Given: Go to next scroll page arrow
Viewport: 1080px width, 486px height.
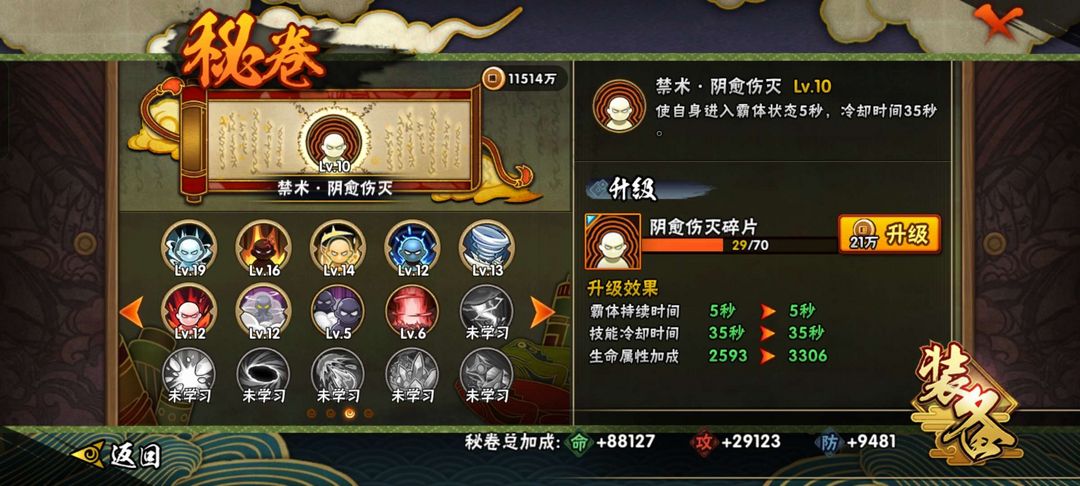Looking at the screenshot, I should 542,312.
